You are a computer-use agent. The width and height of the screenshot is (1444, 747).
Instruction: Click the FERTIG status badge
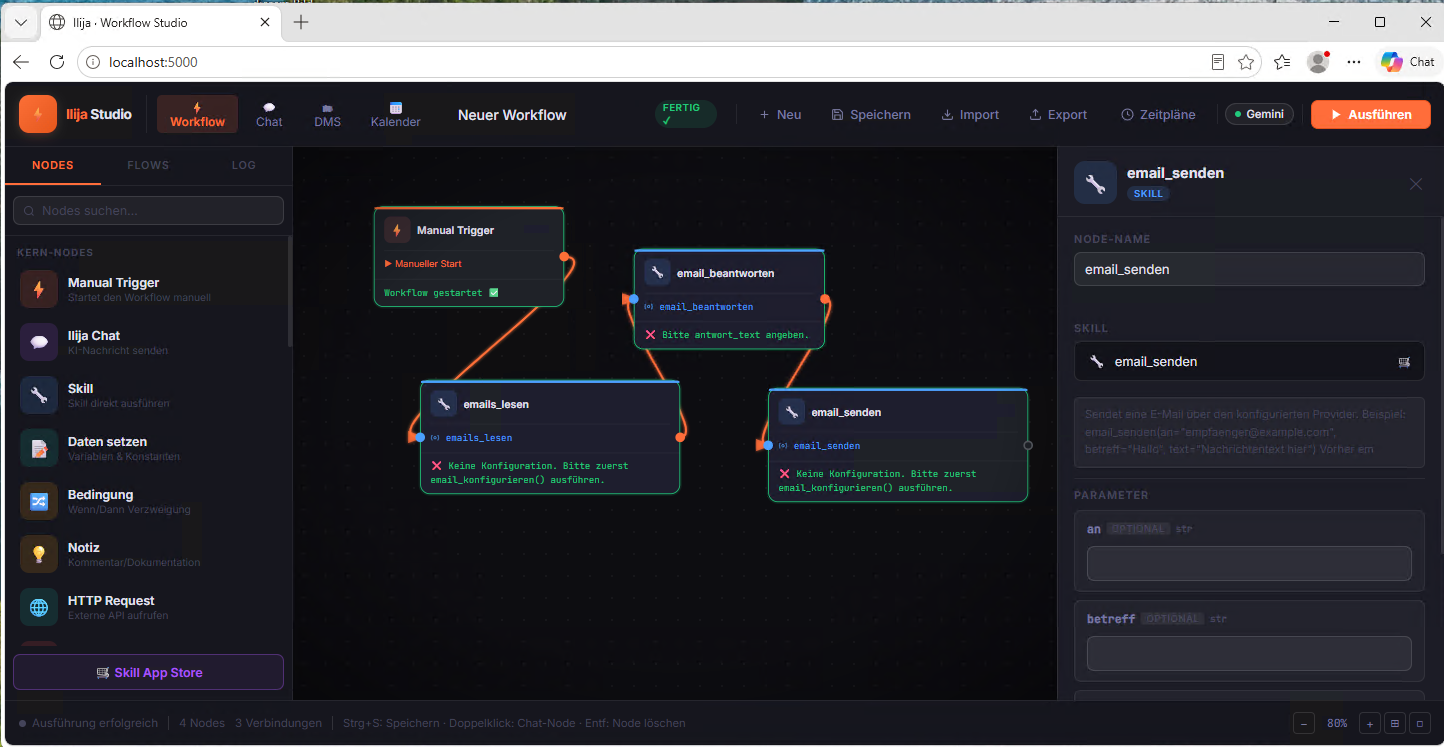(x=686, y=114)
